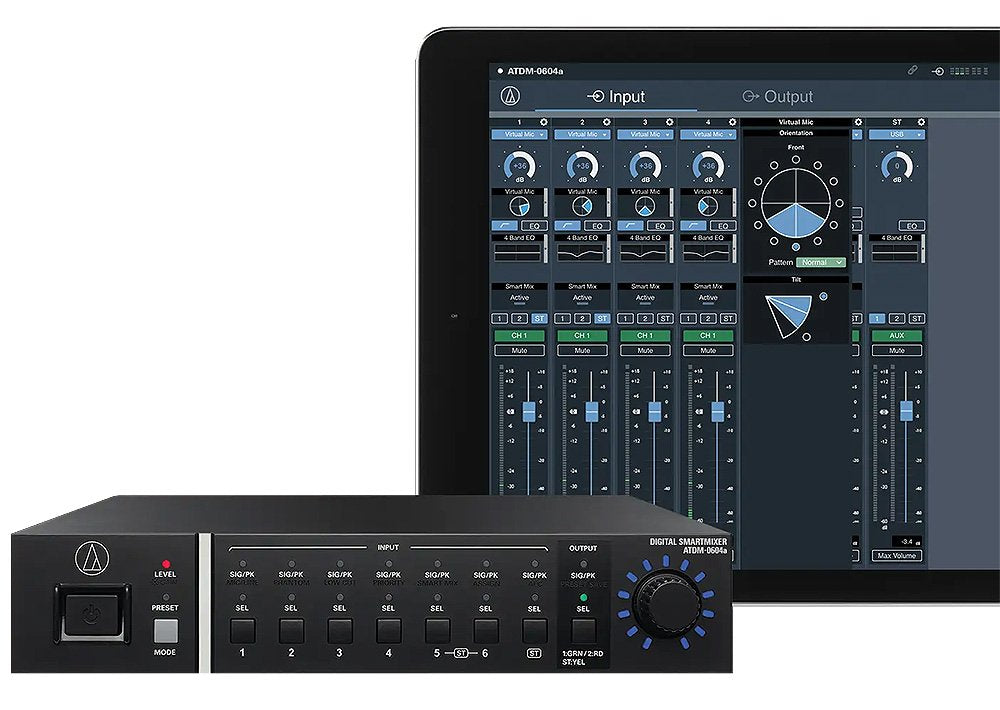
Task: Enable bus 2 on ST channel
Action: [896, 318]
